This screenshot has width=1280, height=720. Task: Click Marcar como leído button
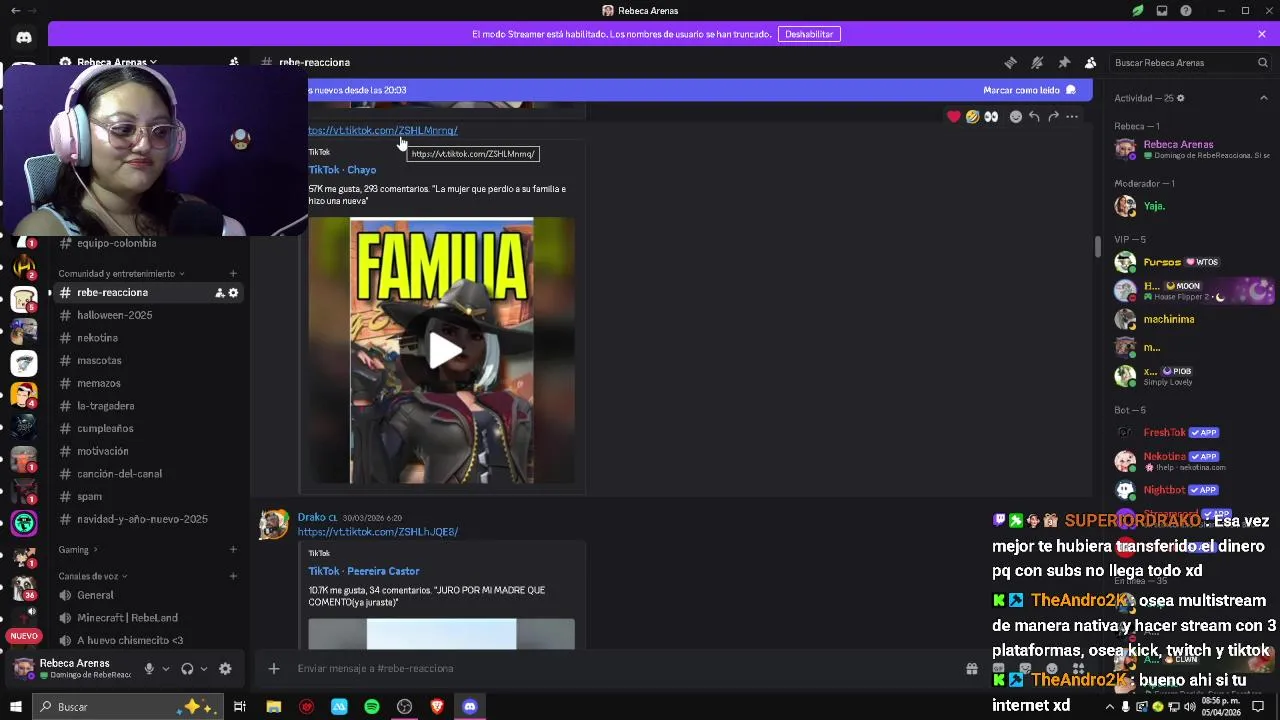[1029, 90]
